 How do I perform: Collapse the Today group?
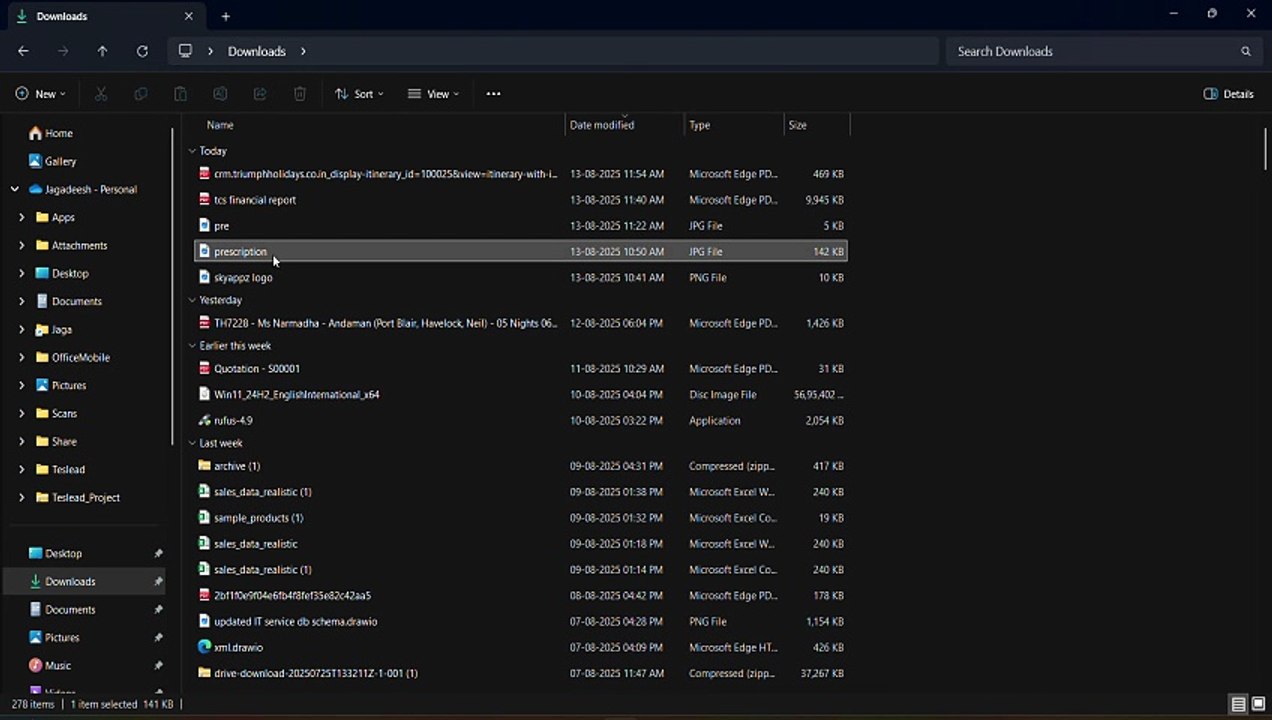[x=192, y=151]
